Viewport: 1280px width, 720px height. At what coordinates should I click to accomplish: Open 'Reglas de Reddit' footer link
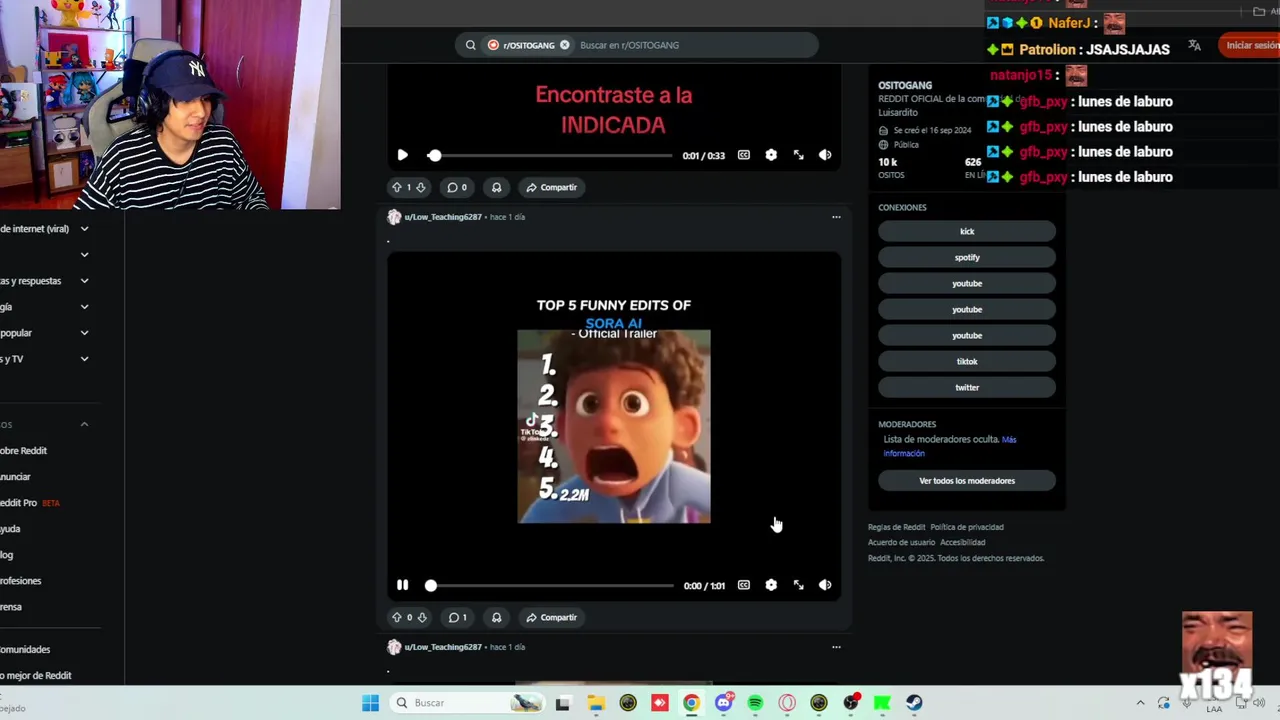(x=897, y=527)
